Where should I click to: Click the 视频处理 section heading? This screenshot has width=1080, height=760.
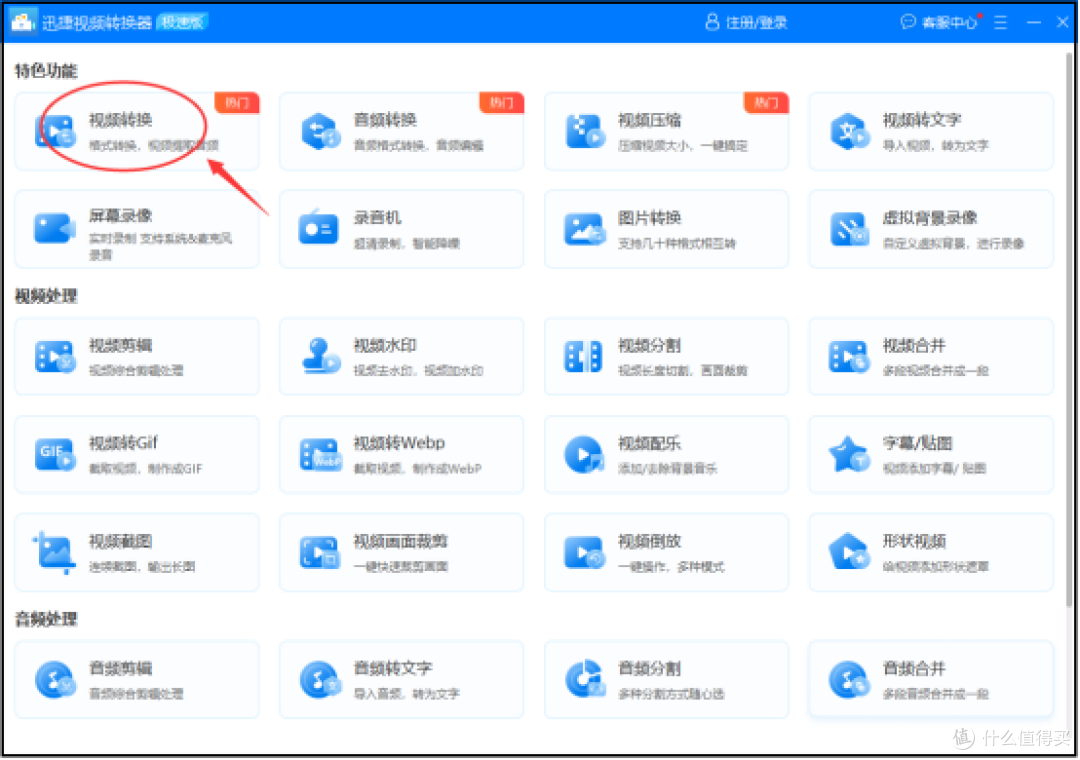pos(46,296)
